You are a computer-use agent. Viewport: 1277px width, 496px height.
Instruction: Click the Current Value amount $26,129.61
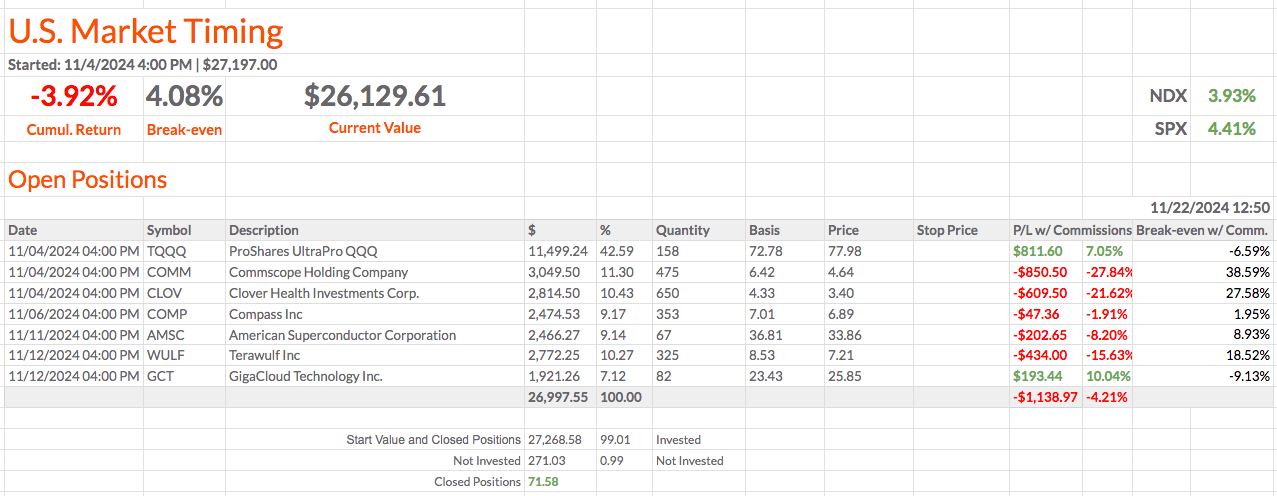point(375,97)
